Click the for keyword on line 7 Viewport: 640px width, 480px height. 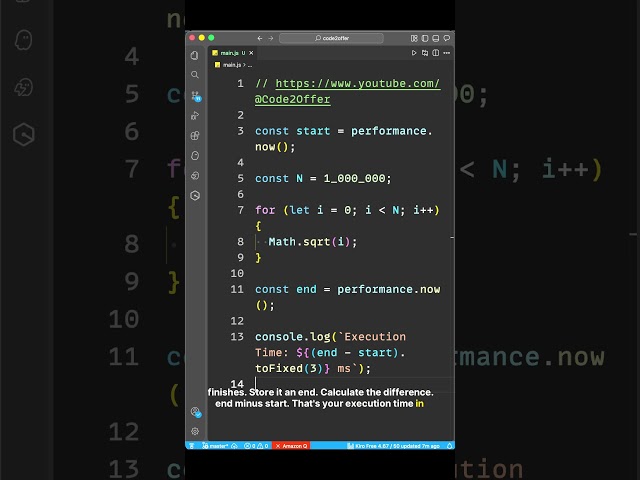(x=265, y=210)
